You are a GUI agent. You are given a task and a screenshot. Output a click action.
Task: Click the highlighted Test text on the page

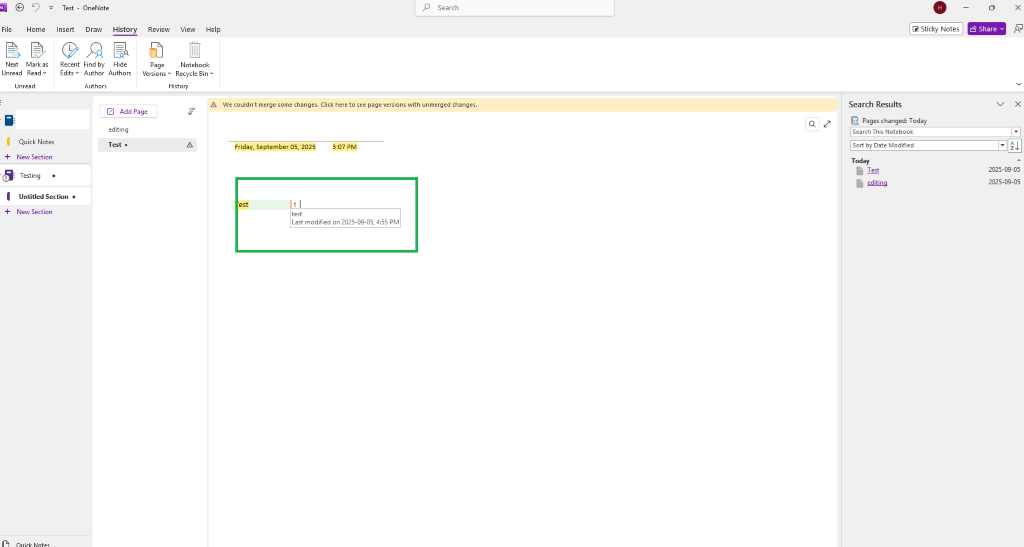tap(242, 204)
